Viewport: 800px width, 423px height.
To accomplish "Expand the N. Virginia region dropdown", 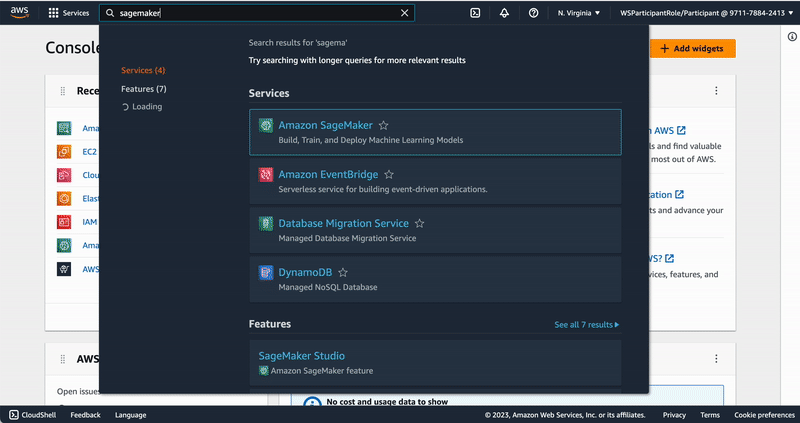I will [x=579, y=13].
